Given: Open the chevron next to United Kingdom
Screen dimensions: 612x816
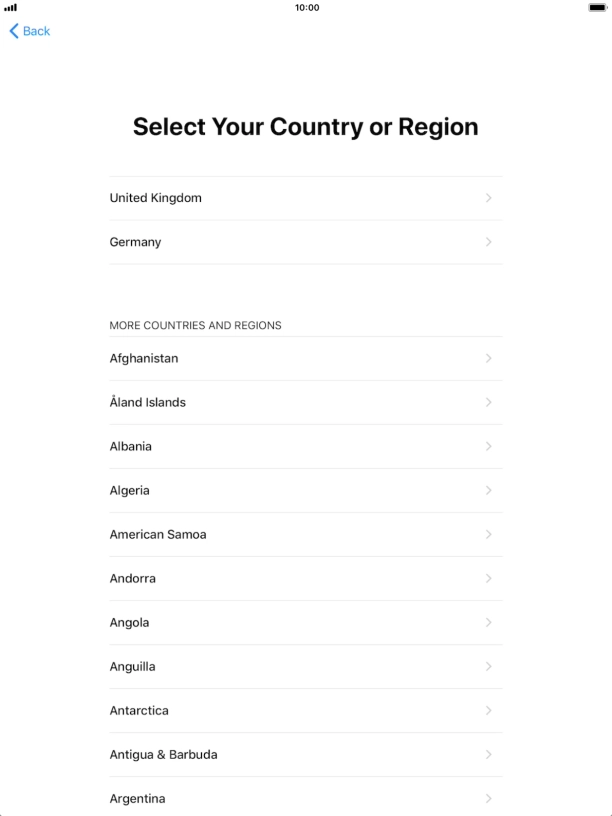Looking at the screenshot, I should tap(488, 198).
